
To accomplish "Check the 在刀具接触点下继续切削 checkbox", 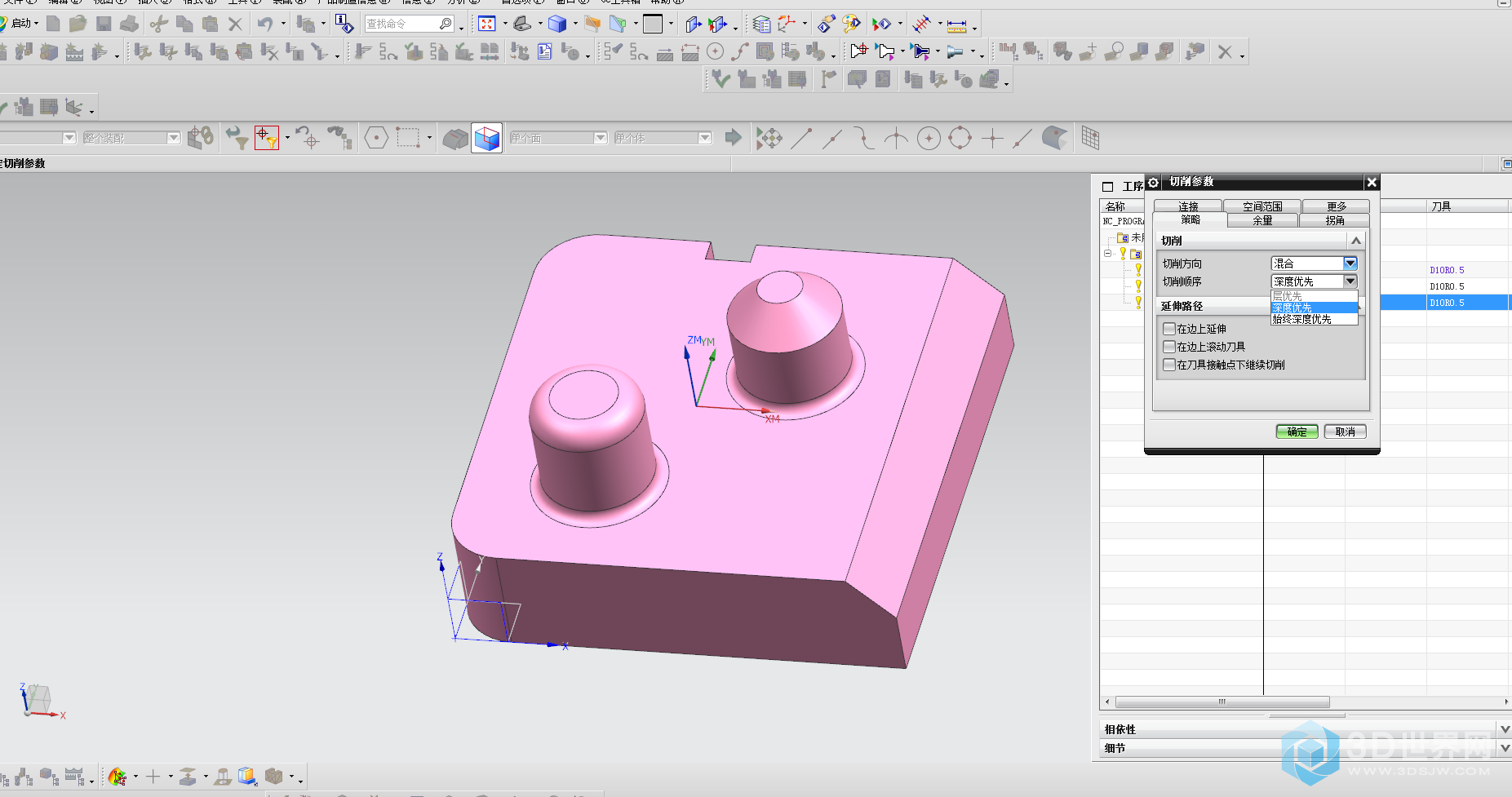I will tap(1169, 365).
